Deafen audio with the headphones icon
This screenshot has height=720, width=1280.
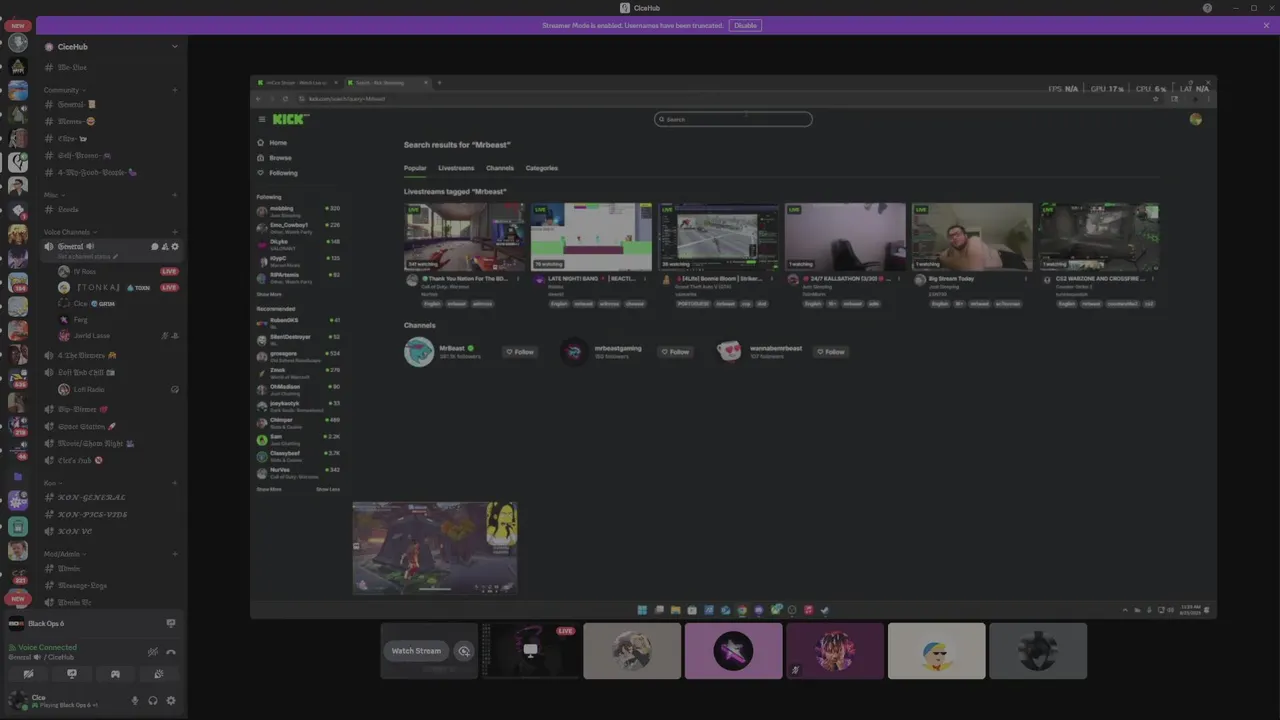tap(153, 701)
